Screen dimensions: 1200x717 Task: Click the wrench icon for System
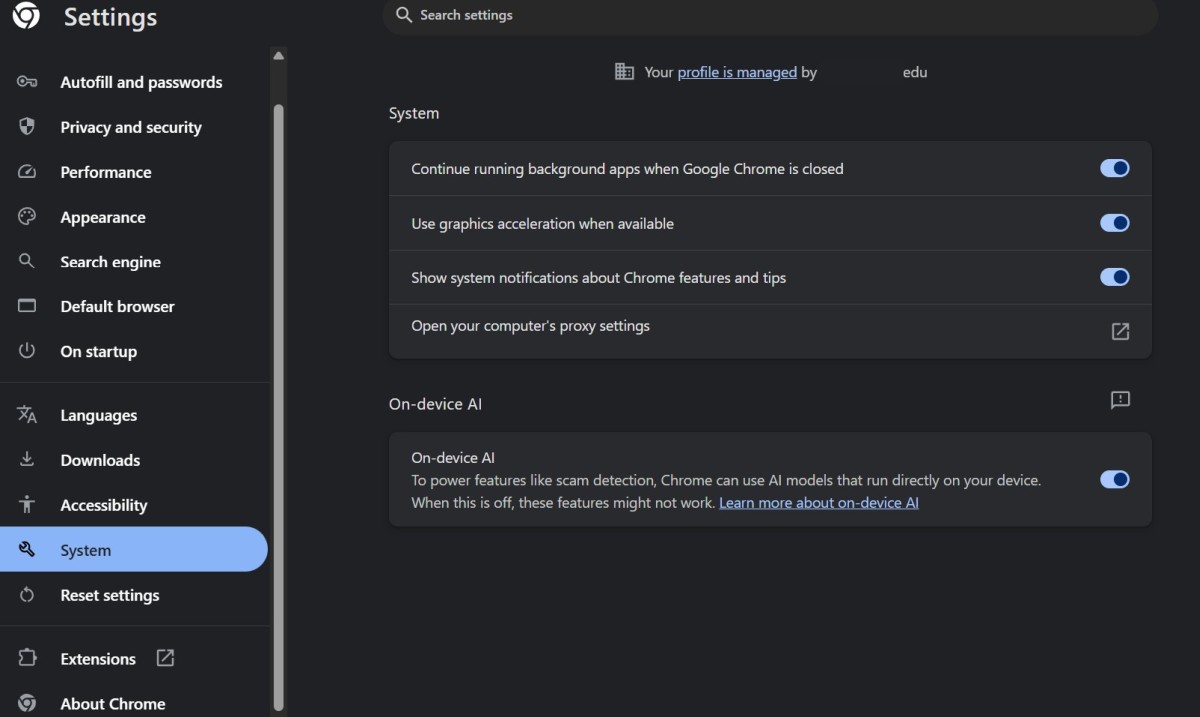click(27, 549)
